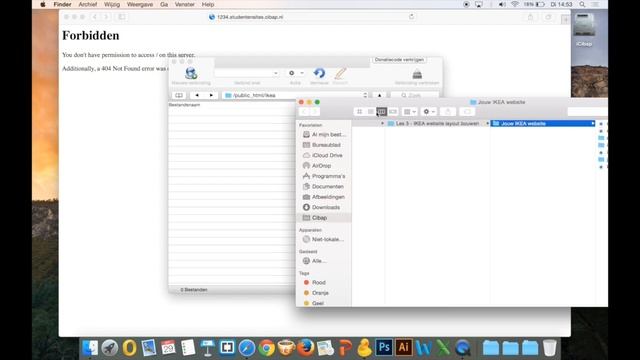Open 'Alle...' shared item in Finder sidebar

(314, 261)
